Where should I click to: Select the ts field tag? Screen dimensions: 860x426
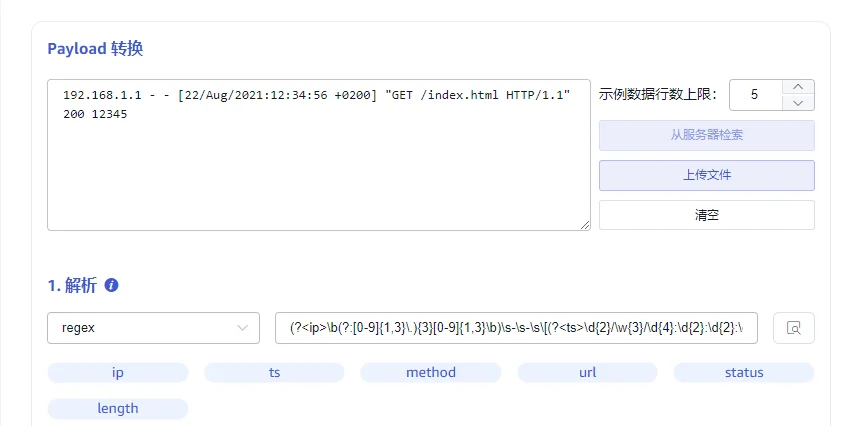pyautogui.click(x=274, y=373)
